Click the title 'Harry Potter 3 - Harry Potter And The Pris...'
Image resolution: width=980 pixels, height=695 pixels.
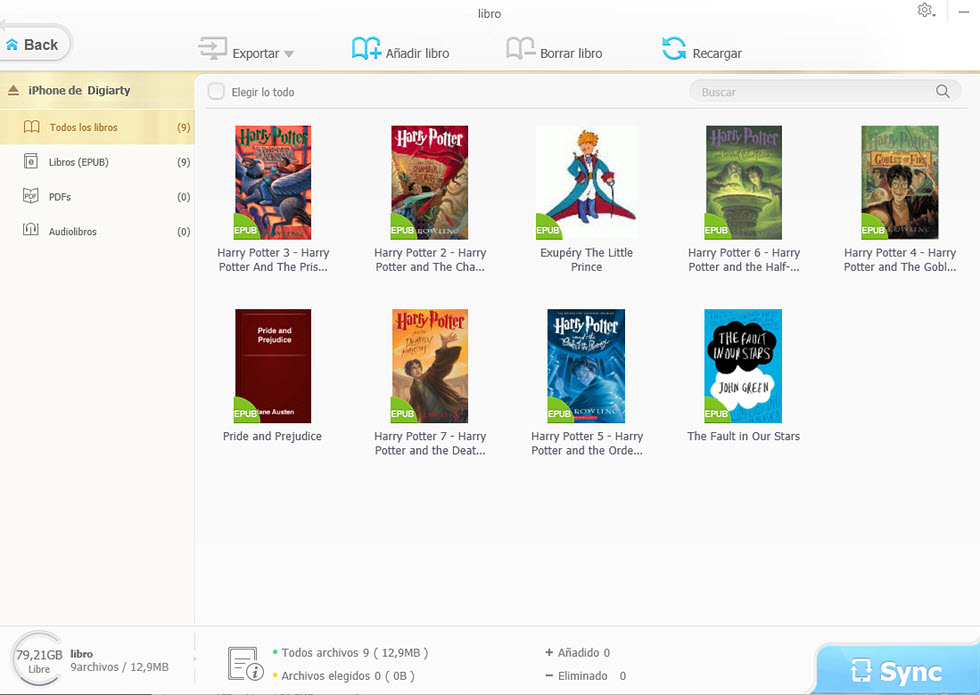click(x=273, y=259)
